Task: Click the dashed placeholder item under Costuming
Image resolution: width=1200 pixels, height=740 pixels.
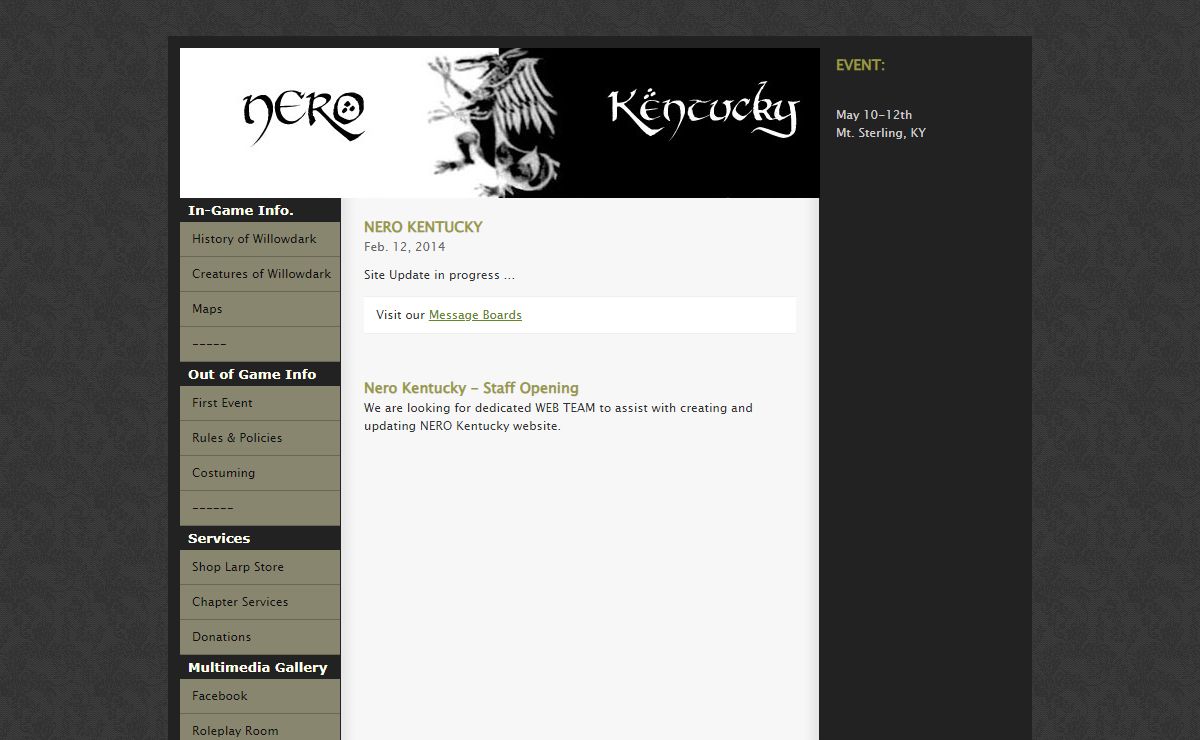Action: (x=260, y=508)
